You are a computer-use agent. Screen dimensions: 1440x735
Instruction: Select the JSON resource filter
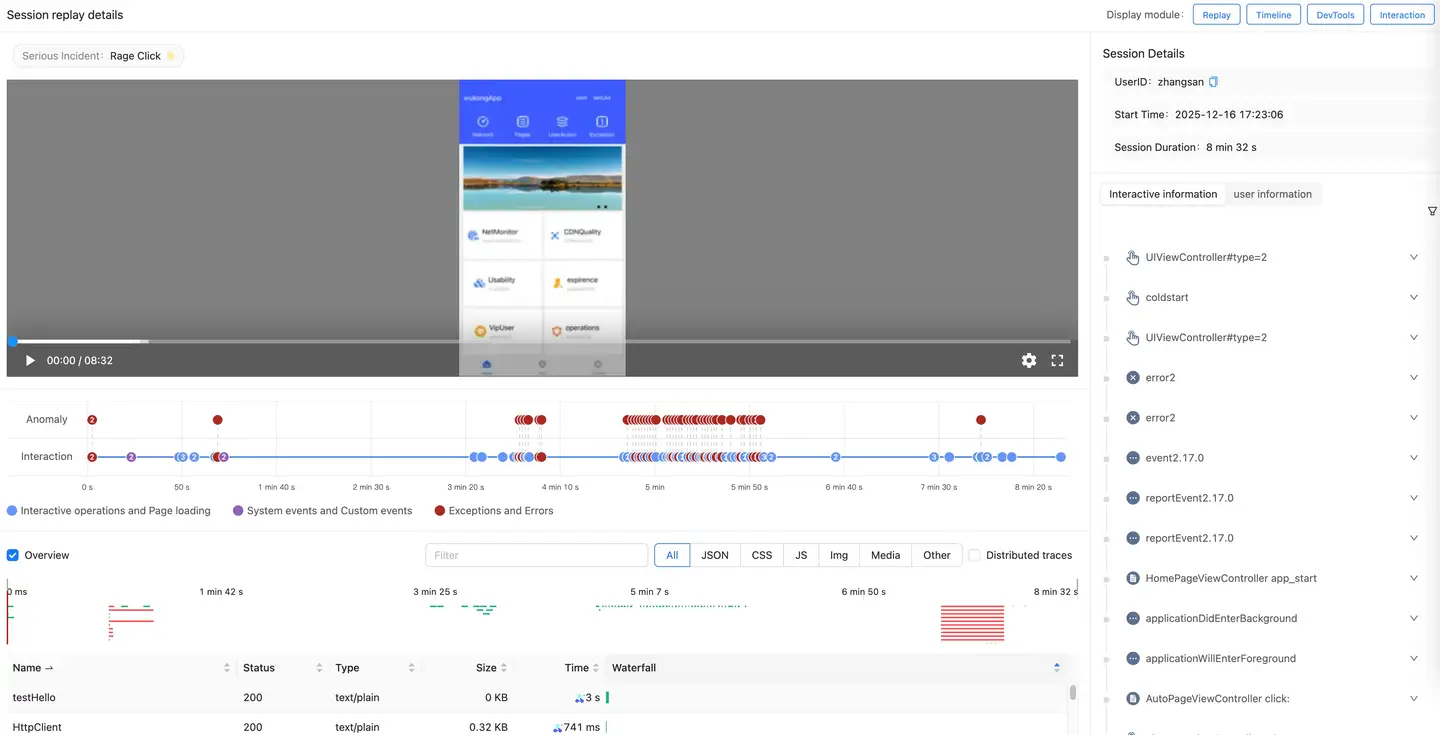click(x=714, y=555)
